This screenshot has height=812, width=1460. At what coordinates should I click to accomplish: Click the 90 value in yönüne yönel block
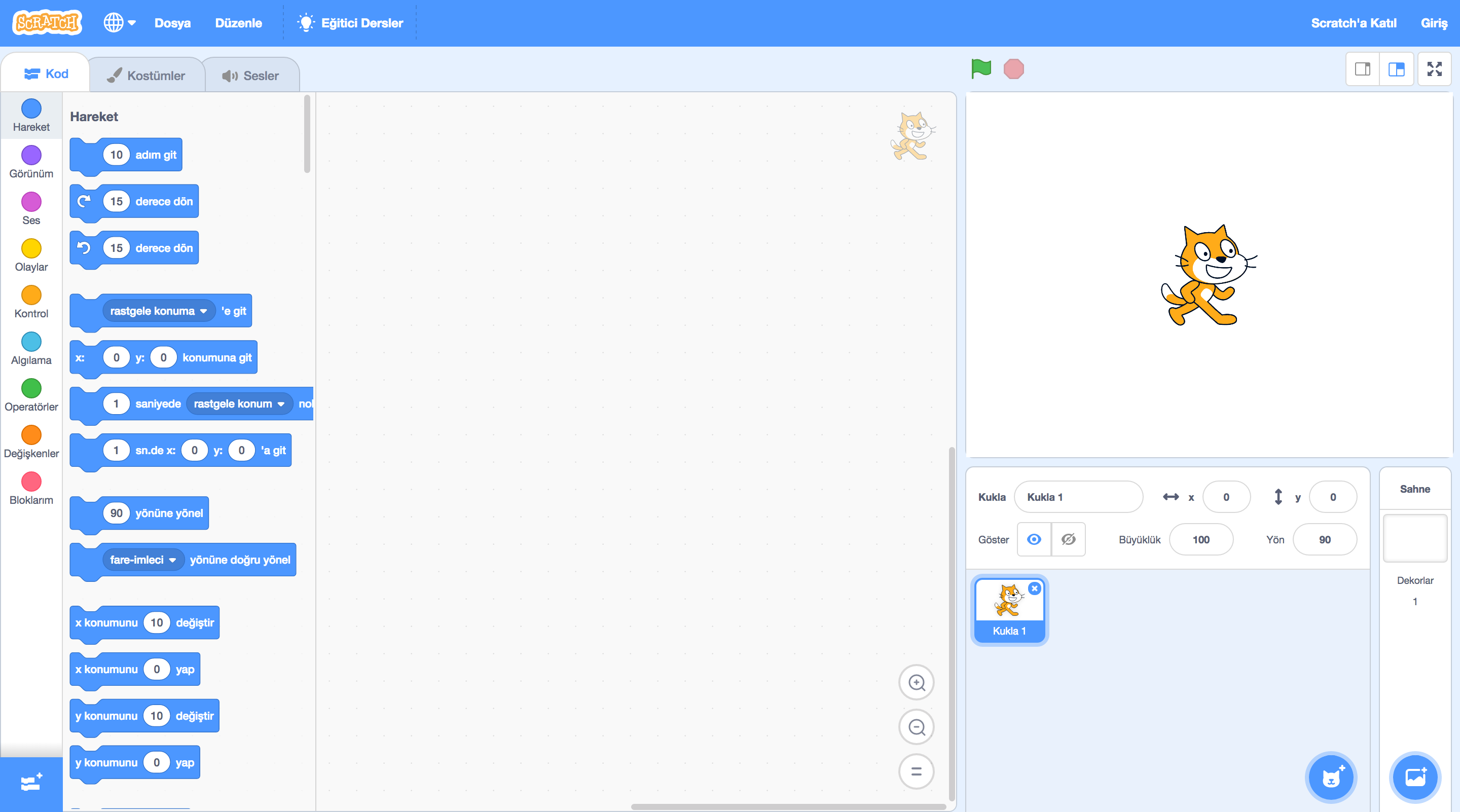coord(116,513)
